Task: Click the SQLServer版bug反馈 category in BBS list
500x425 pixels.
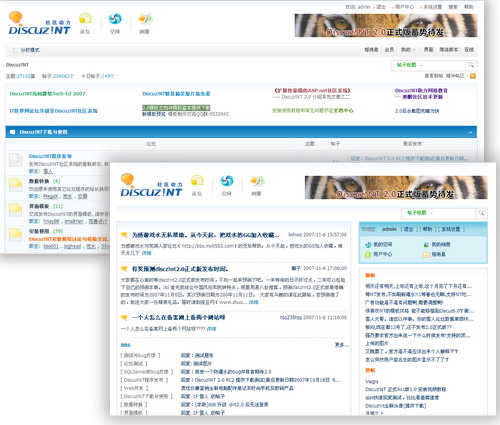Action: click(147, 372)
